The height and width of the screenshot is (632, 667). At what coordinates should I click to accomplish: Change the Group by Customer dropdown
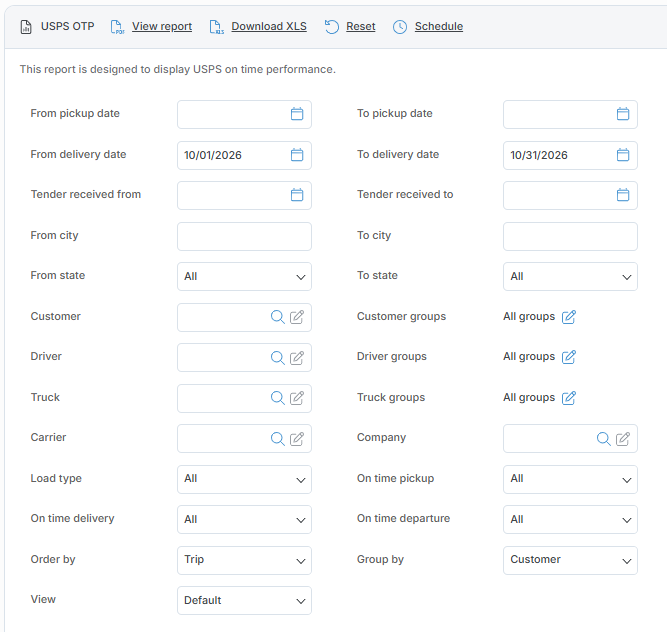click(x=570, y=560)
